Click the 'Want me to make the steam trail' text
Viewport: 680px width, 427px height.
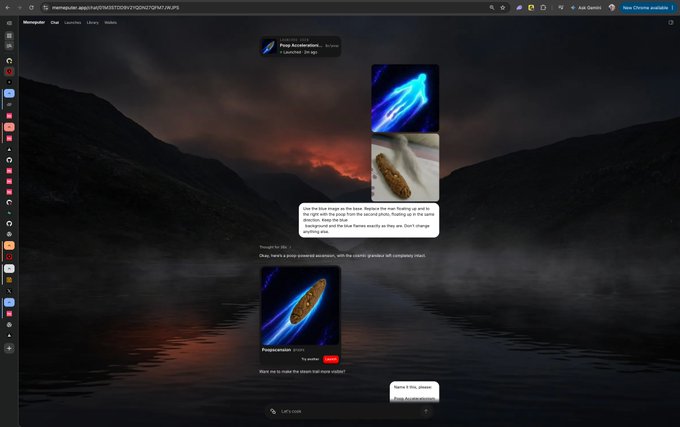click(x=302, y=372)
